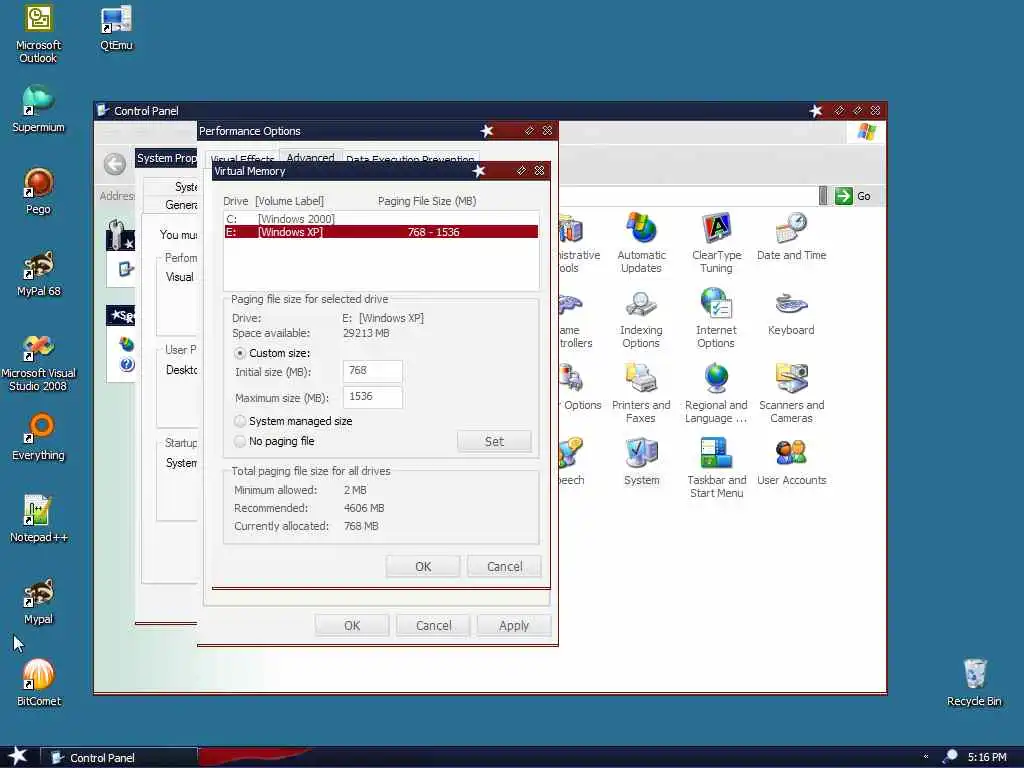Image resolution: width=1024 pixels, height=768 pixels.
Task: Click the system tray clock showing 5:16 PM
Action: 987,758
